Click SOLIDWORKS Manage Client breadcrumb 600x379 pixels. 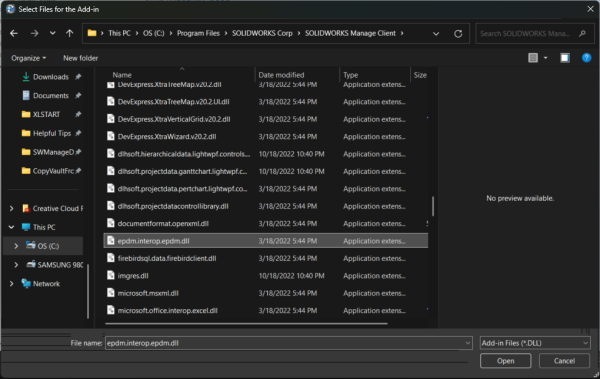point(350,33)
